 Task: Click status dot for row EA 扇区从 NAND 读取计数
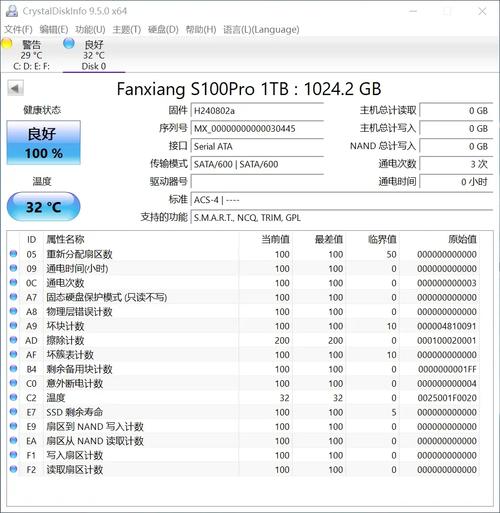tap(13, 440)
